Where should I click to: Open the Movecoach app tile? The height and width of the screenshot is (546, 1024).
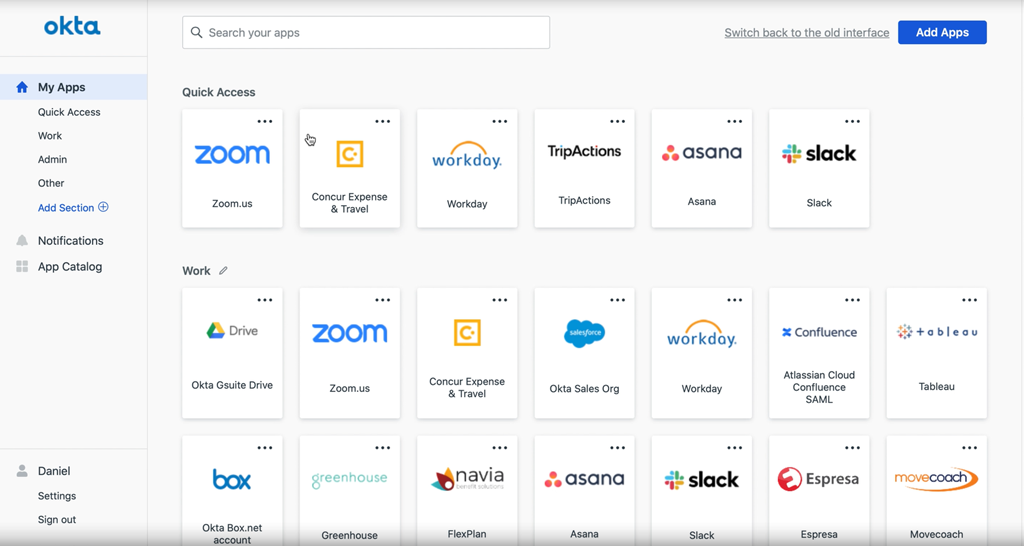[936, 492]
